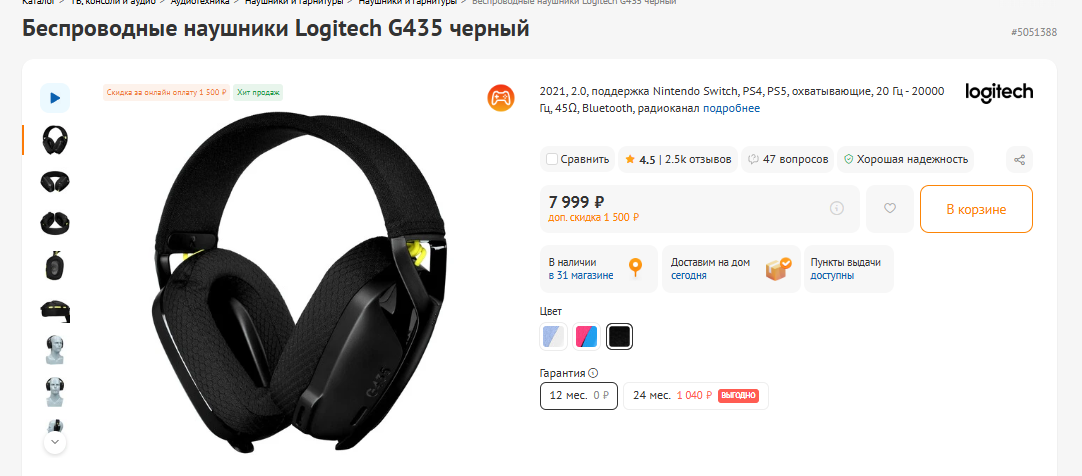Select 12 мес. warranty option
The height and width of the screenshot is (476, 1082).
pos(578,396)
